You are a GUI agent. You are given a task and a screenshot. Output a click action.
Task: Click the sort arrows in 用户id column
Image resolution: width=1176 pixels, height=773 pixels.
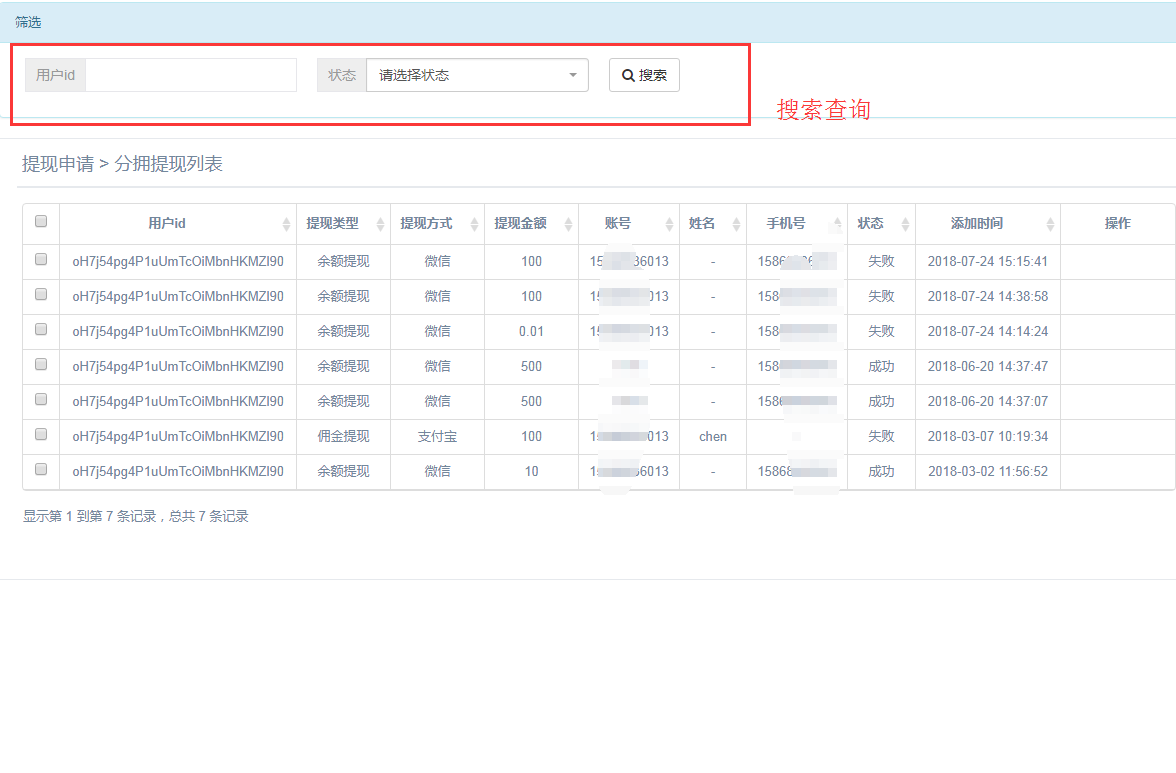(287, 224)
